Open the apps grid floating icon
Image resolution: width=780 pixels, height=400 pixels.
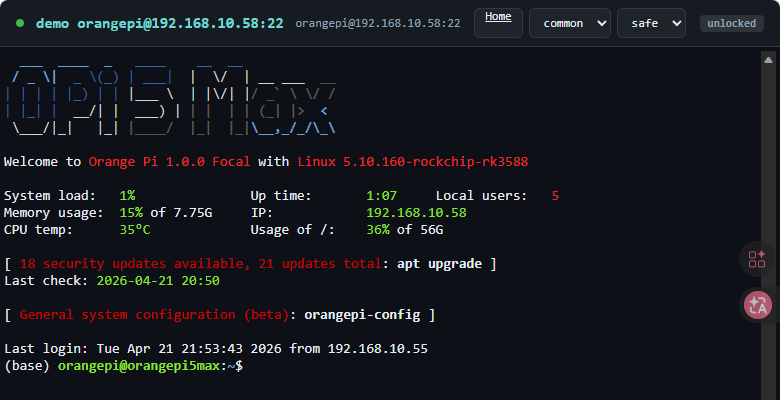[x=757, y=259]
